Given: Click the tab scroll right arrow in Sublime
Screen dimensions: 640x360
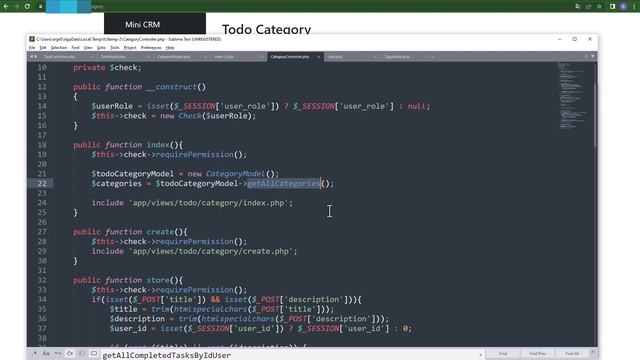Looking at the screenshot, I should tap(36, 57).
